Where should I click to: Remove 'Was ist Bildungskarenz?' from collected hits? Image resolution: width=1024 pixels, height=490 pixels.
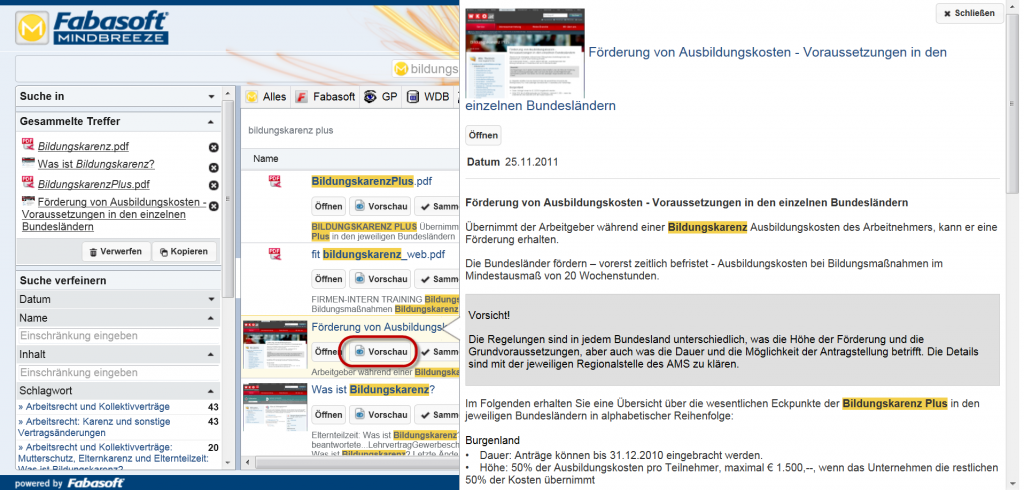tap(213, 168)
